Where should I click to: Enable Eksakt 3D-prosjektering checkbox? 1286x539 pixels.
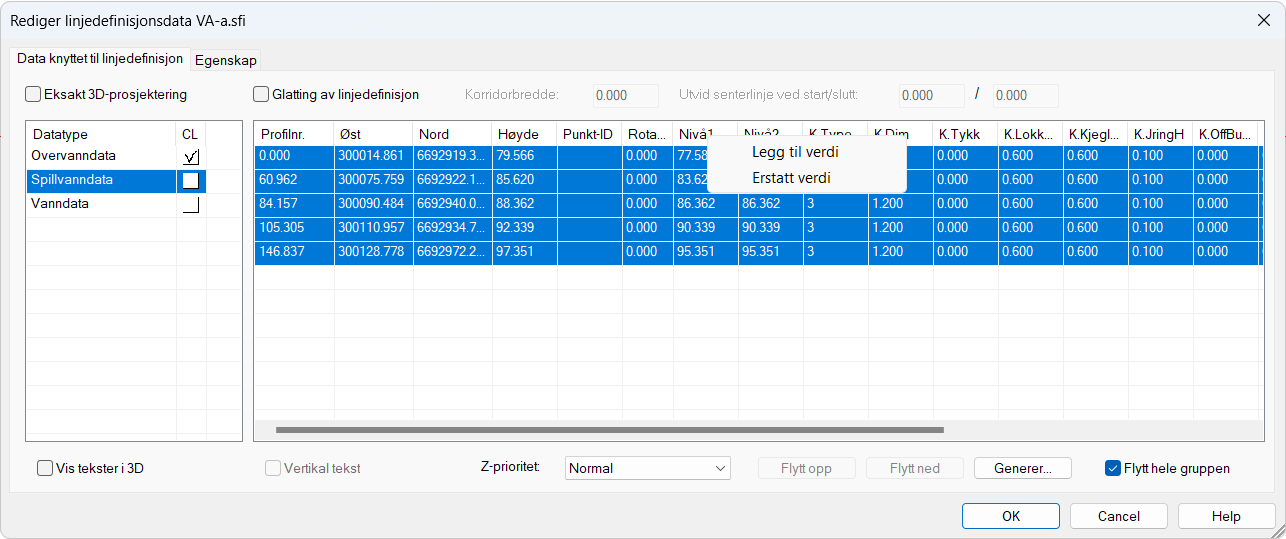click(34, 95)
